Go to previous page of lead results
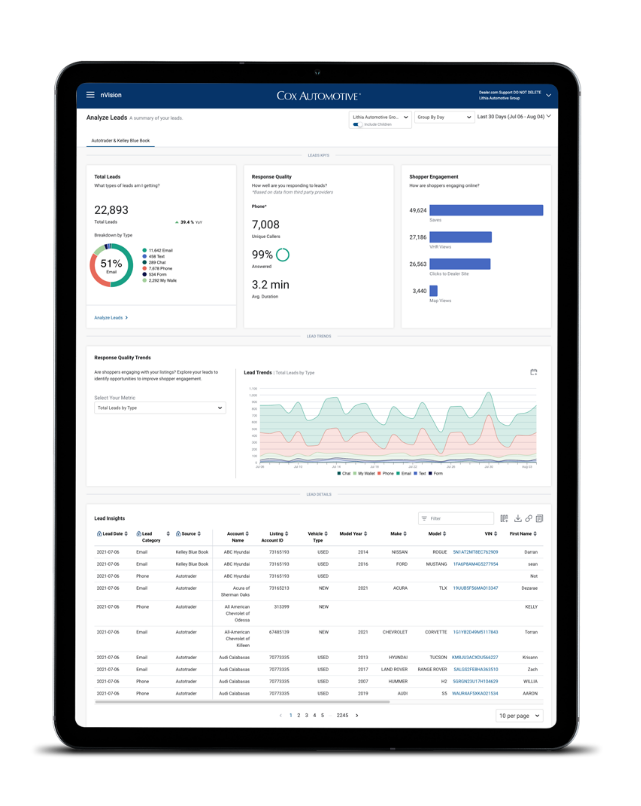Viewport: 641px width, 806px height. pos(280,715)
